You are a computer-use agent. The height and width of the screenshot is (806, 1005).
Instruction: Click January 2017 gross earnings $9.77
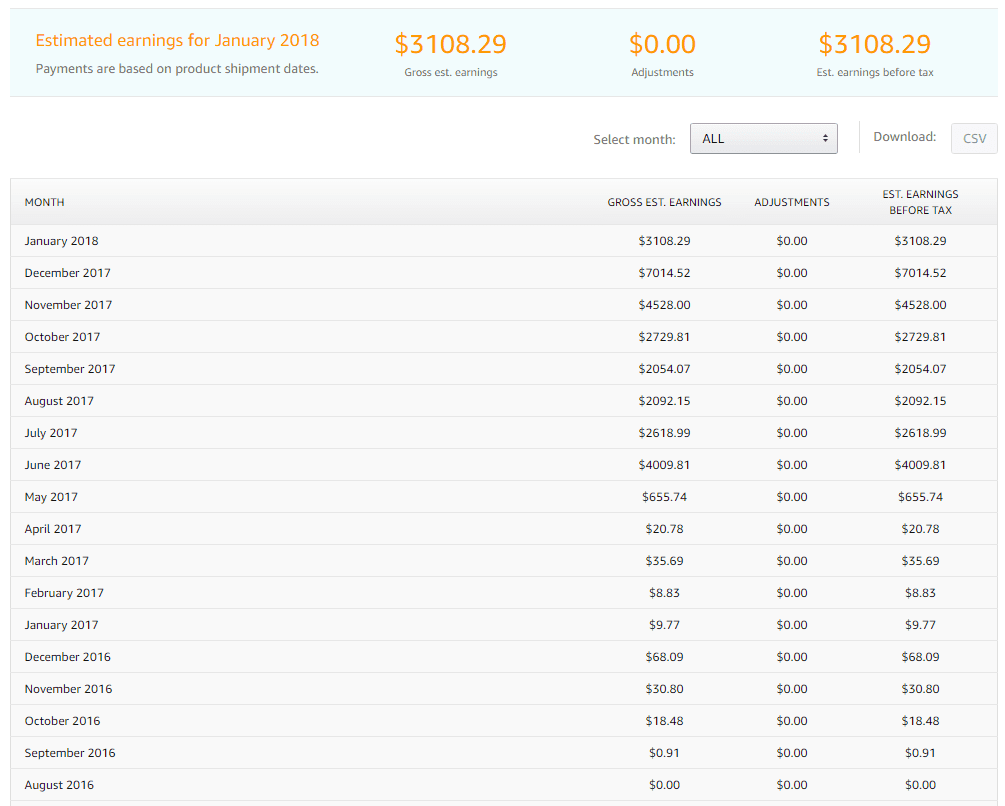[664, 625]
